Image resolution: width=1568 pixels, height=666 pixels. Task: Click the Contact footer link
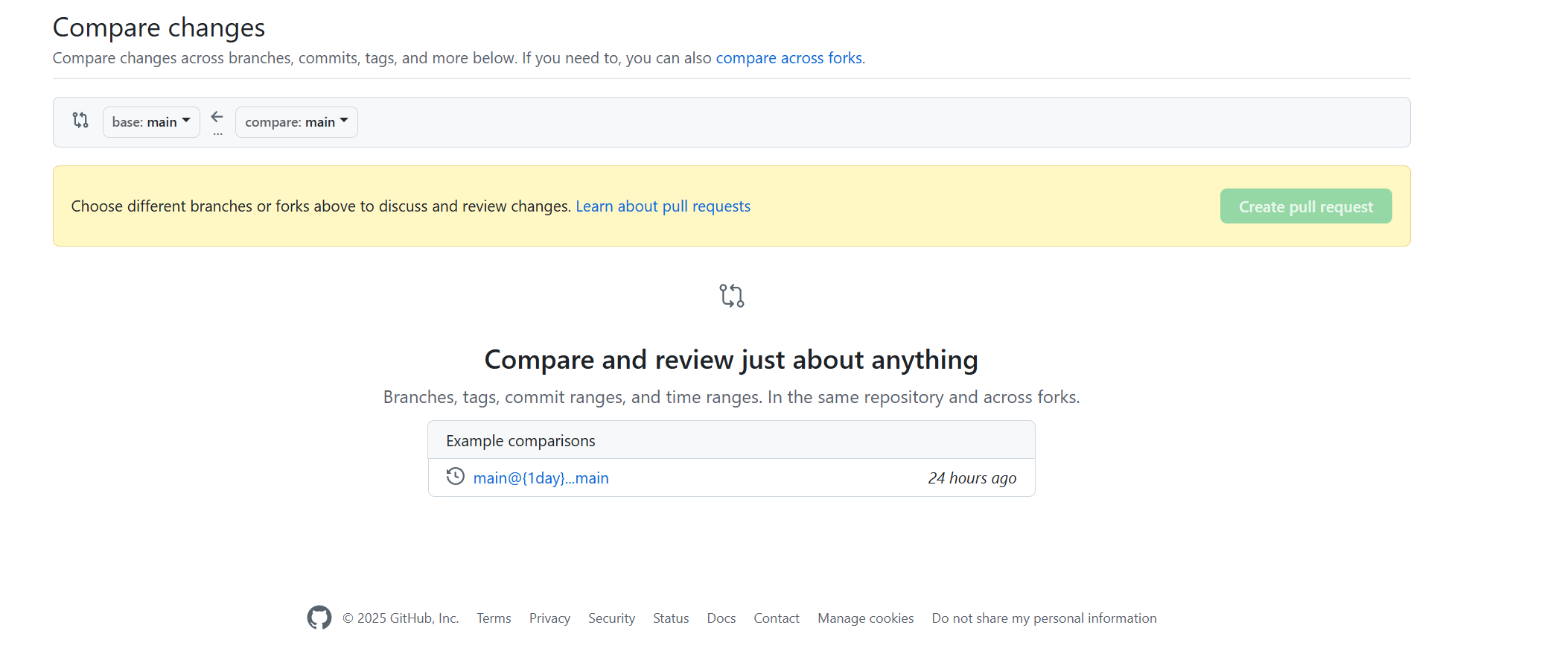776,618
